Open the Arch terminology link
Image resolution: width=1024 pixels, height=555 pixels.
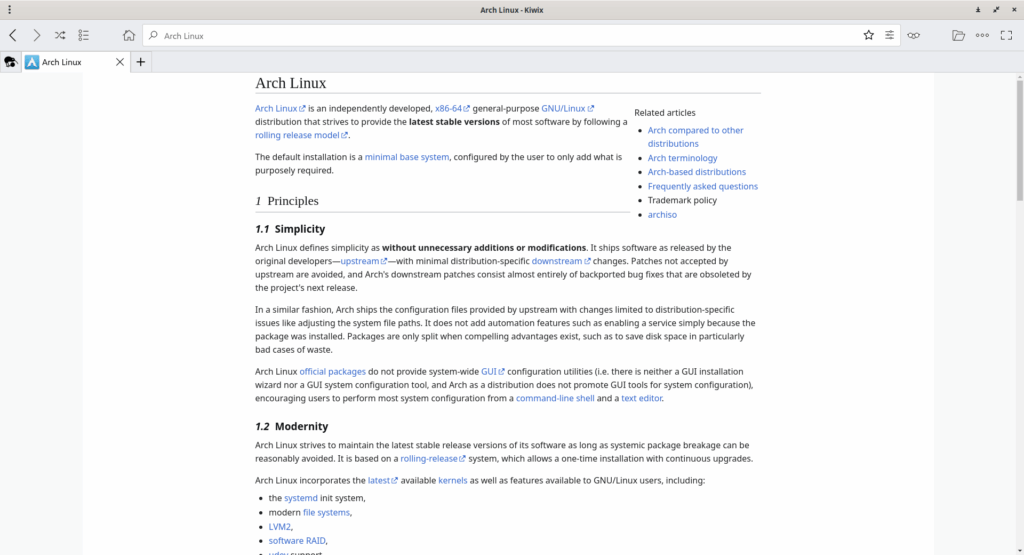682,158
